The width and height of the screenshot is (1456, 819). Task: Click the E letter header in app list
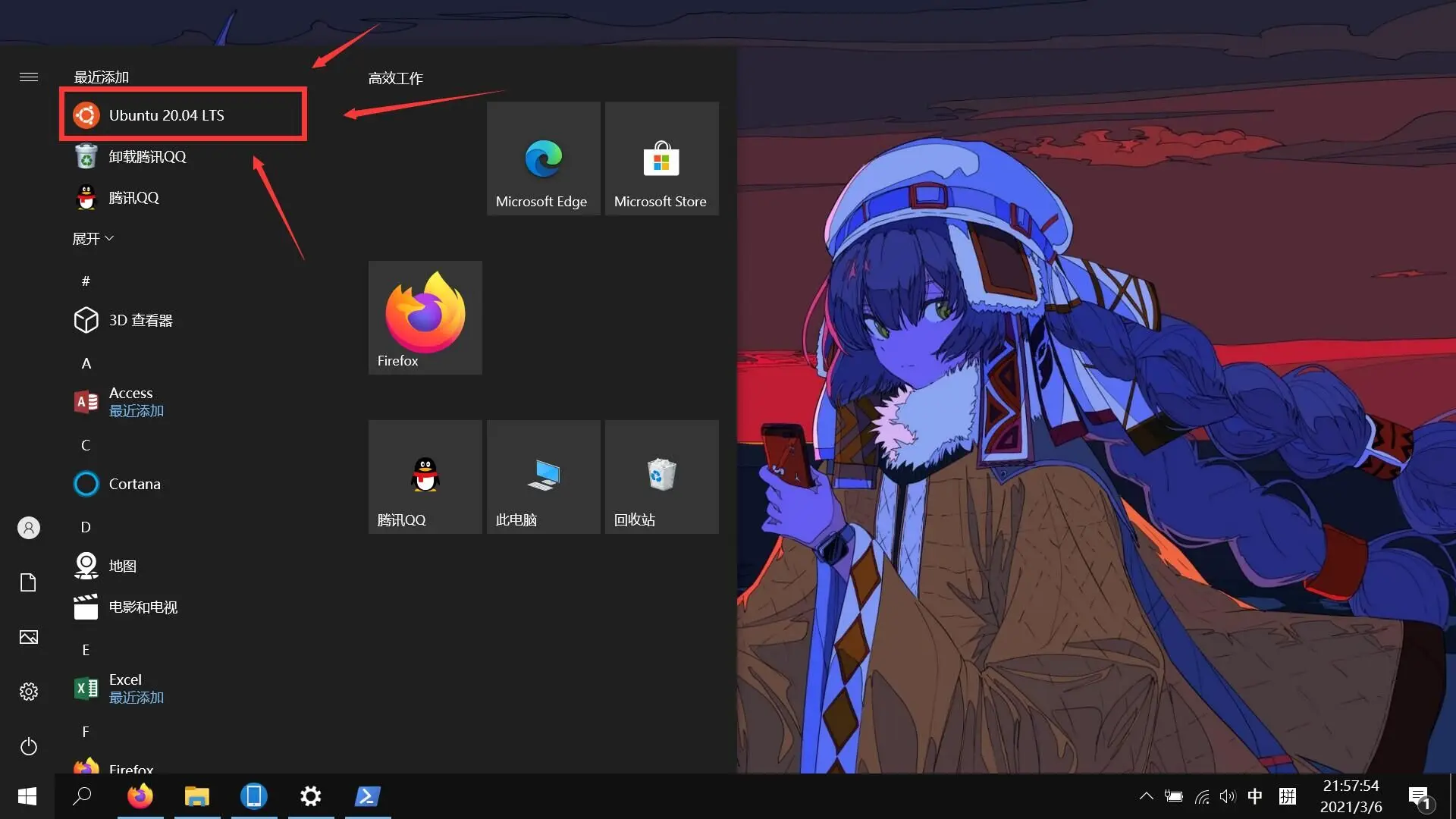coord(86,650)
